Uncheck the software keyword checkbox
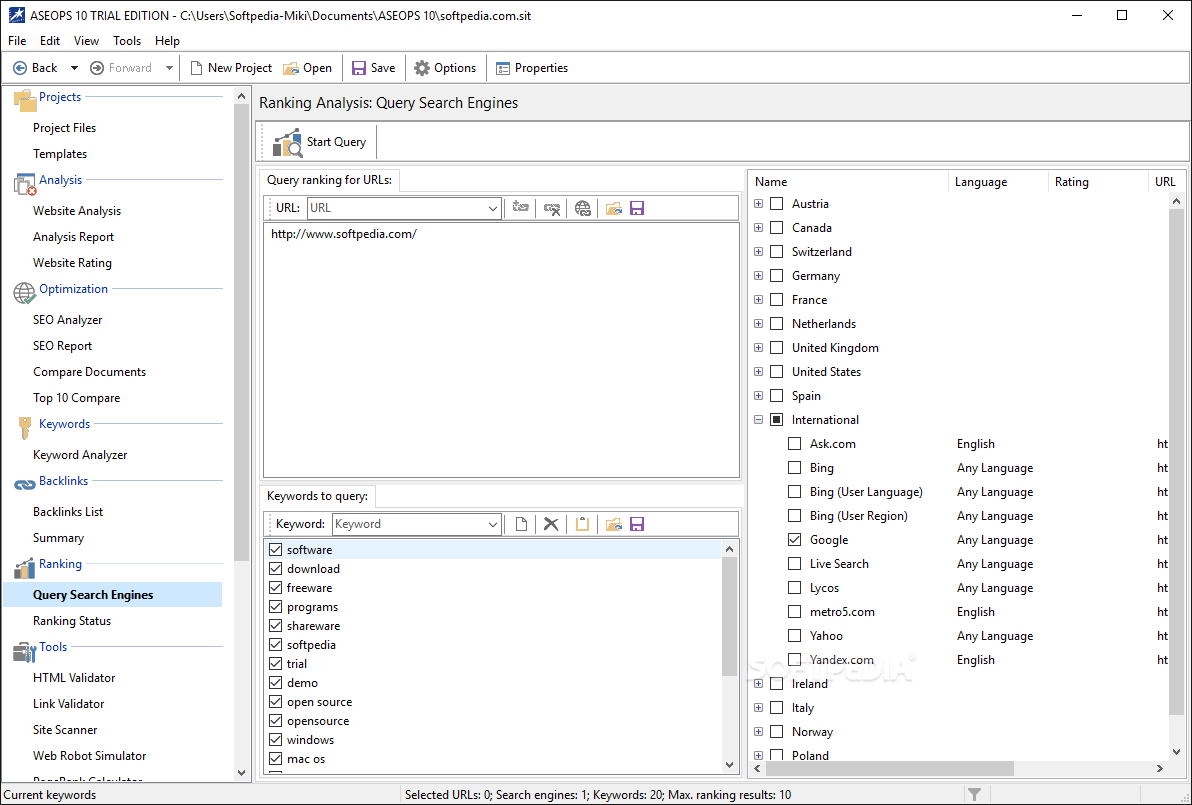Screen dimensions: 1192x805 [276, 550]
